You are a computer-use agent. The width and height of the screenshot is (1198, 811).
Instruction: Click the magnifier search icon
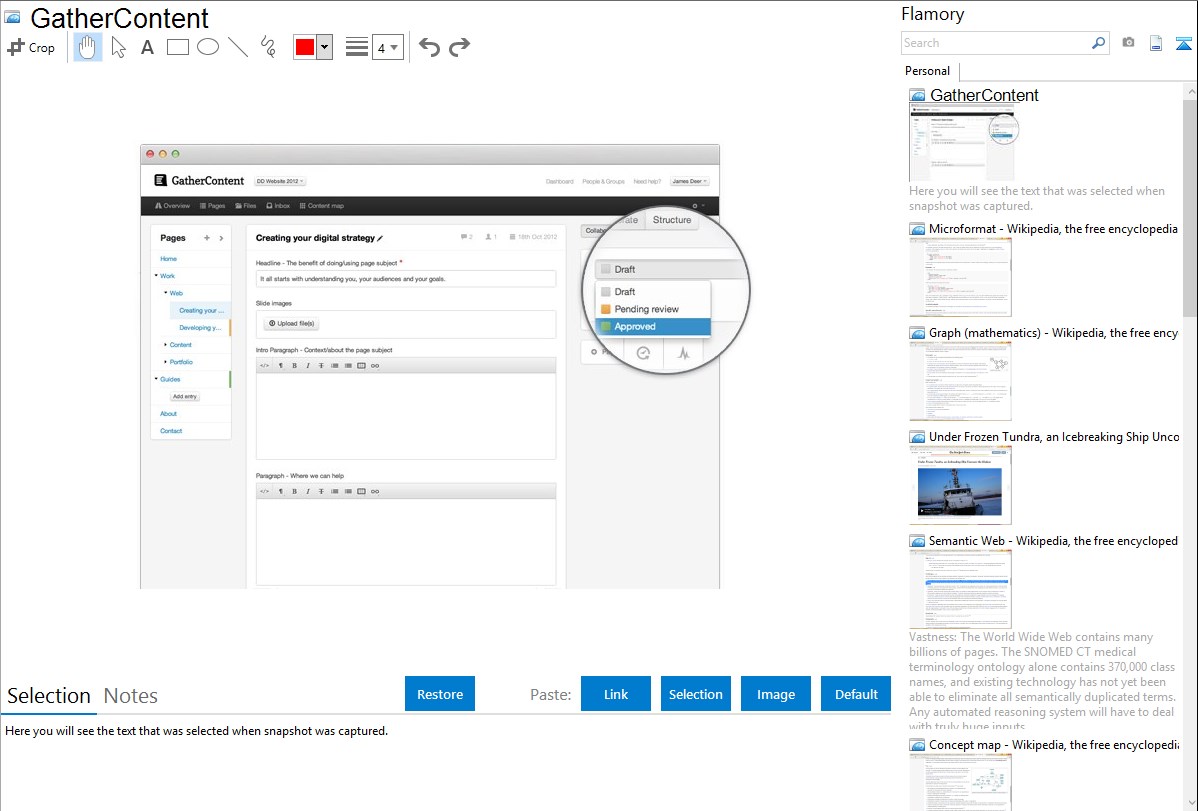click(x=1099, y=43)
